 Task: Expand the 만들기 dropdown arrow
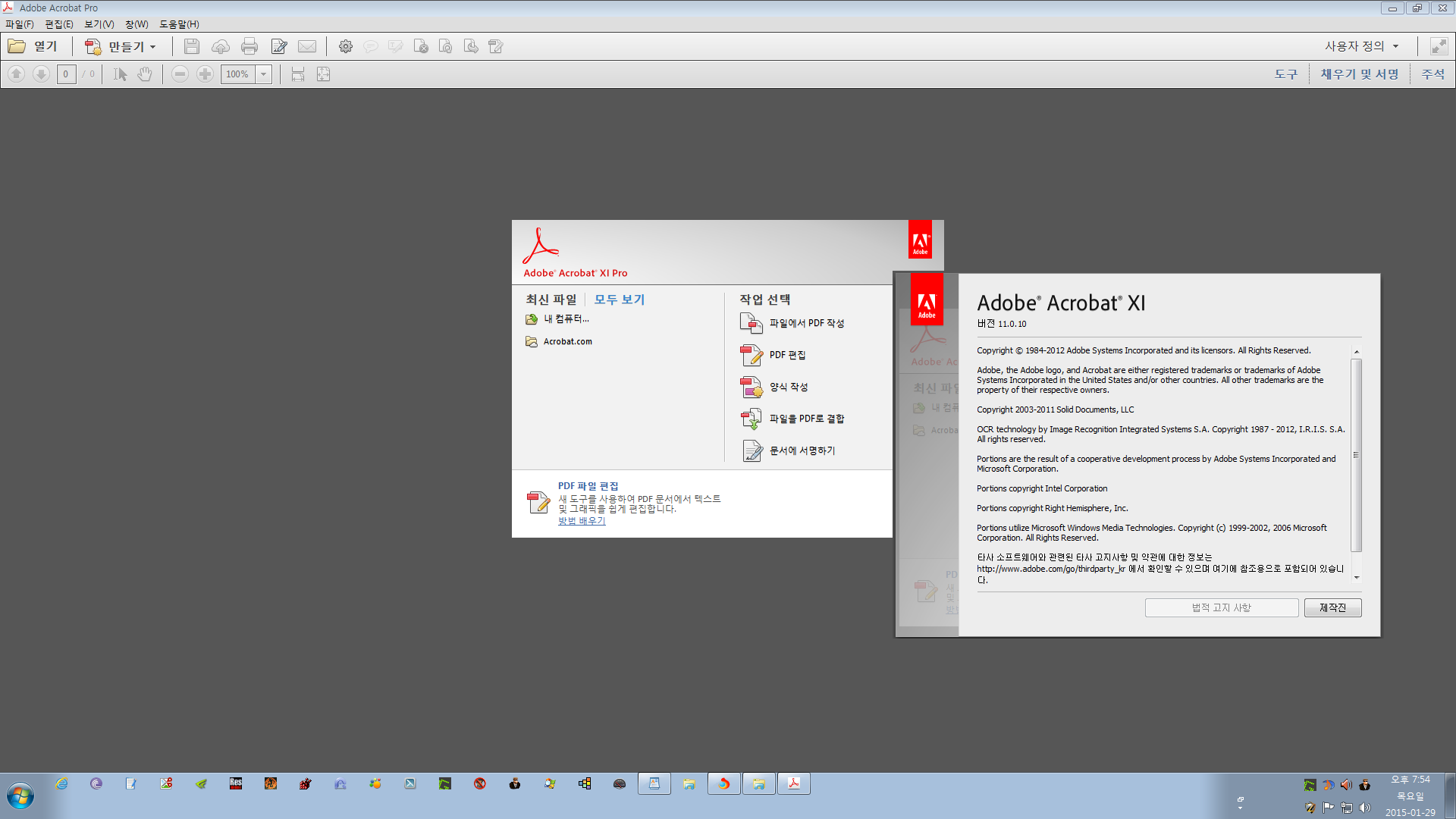pyautogui.click(x=153, y=47)
